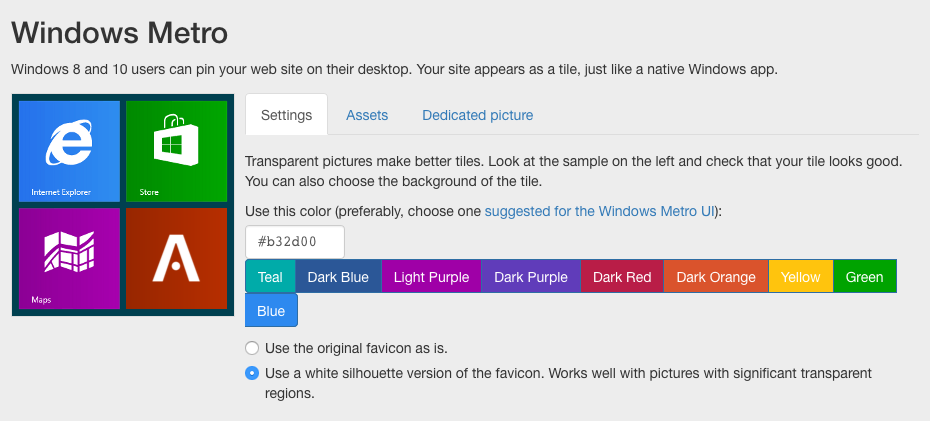
Task: Click the Maps tile icon
Action: 69,251
